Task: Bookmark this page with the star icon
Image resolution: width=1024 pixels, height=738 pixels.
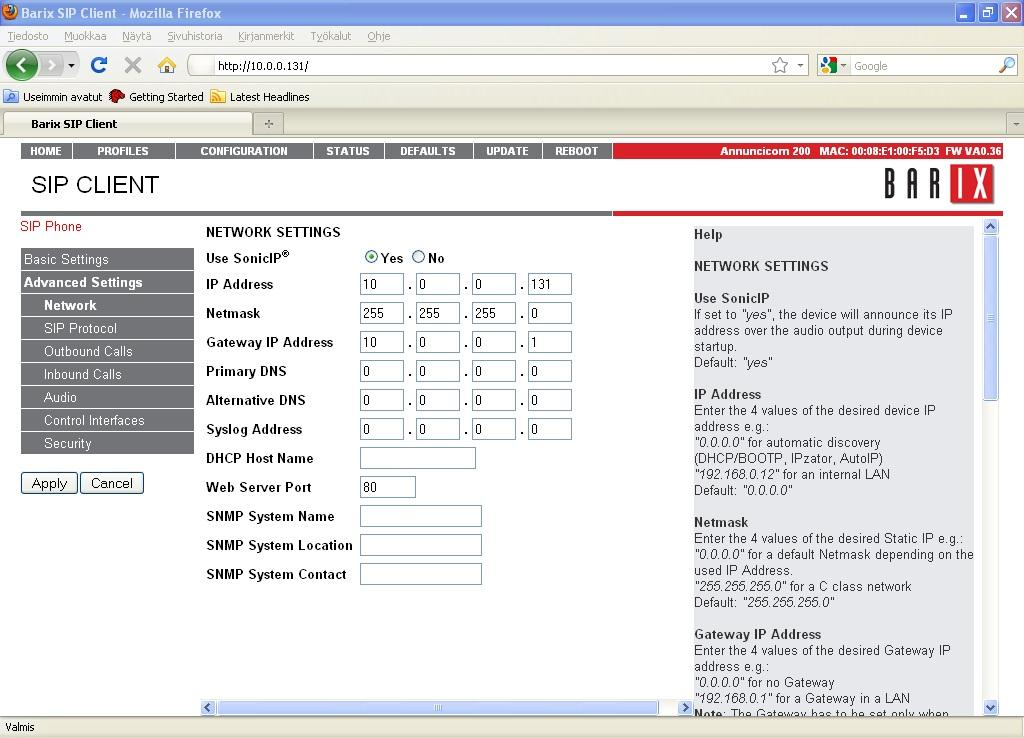Action: (x=780, y=65)
